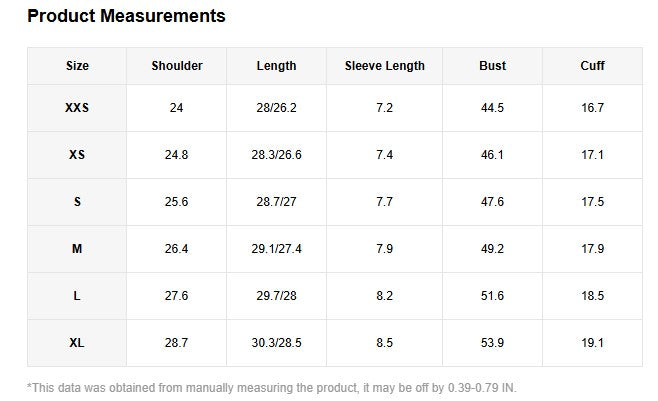Click the M size row label
Image resolution: width=658 pixels, height=401 pixels.
77,249
